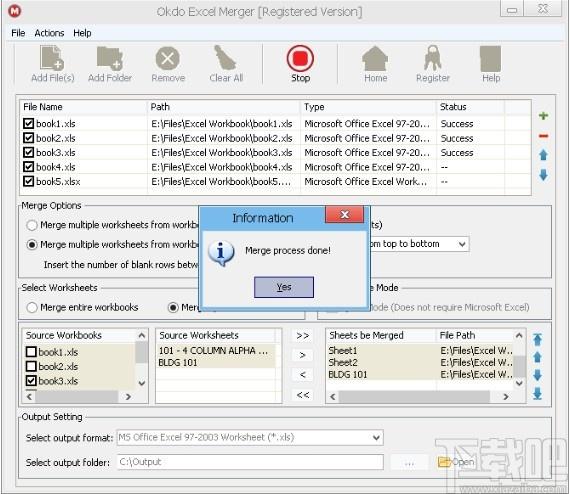
Task: Click the Okdo app logo icon
Action: 15,11
